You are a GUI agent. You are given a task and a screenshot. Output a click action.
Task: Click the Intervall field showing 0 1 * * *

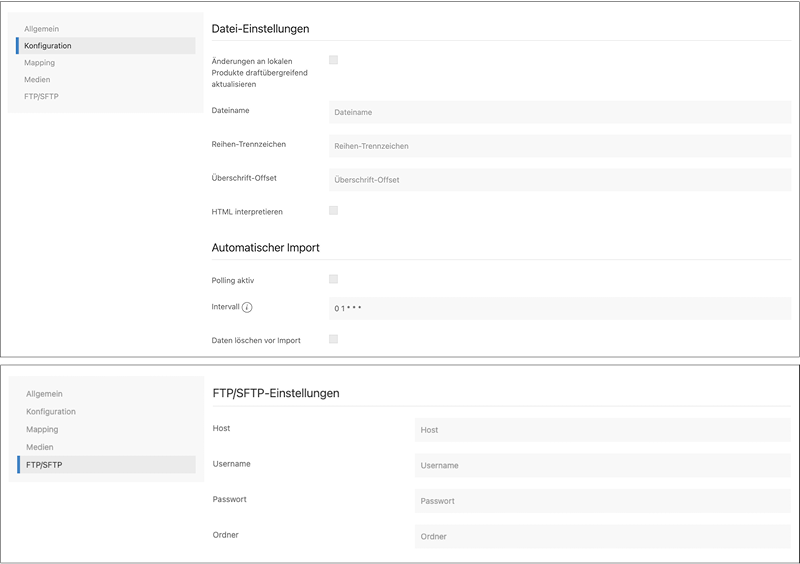(559, 308)
